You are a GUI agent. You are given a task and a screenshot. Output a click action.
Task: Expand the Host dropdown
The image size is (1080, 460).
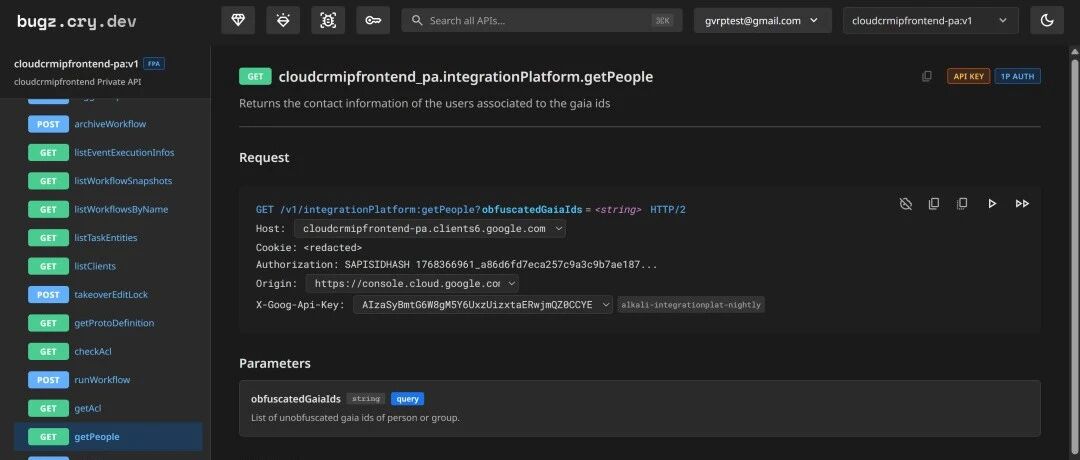pos(430,229)
